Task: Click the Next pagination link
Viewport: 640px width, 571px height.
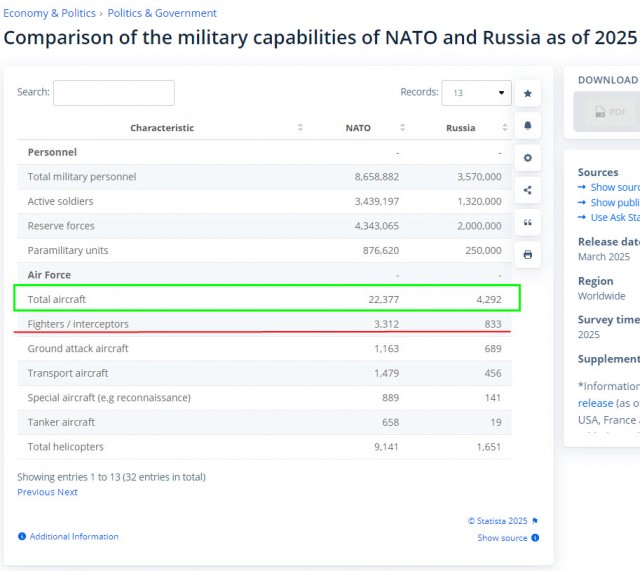Action: [x=67, y=492]
